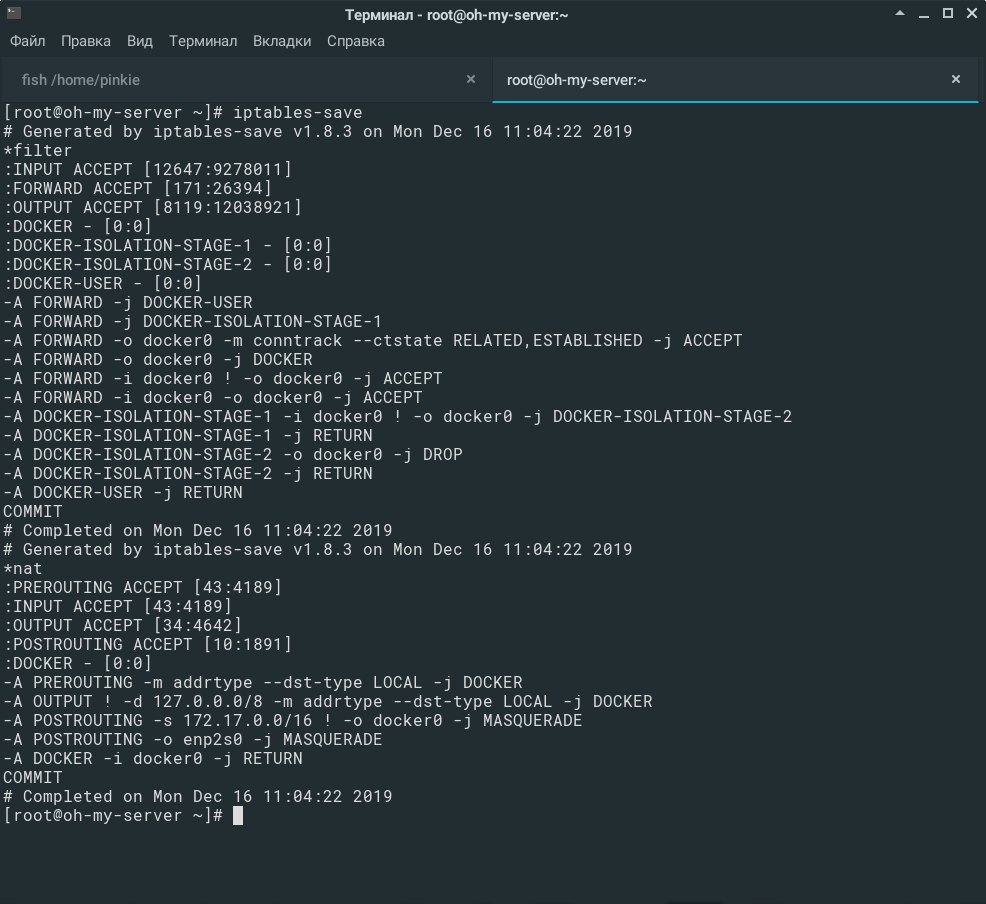Click the :DOCKER-ISOLATION-STAGE-1 - [0:0] line
The height and width of the screenshot is (904, 986).
point(167,246)
